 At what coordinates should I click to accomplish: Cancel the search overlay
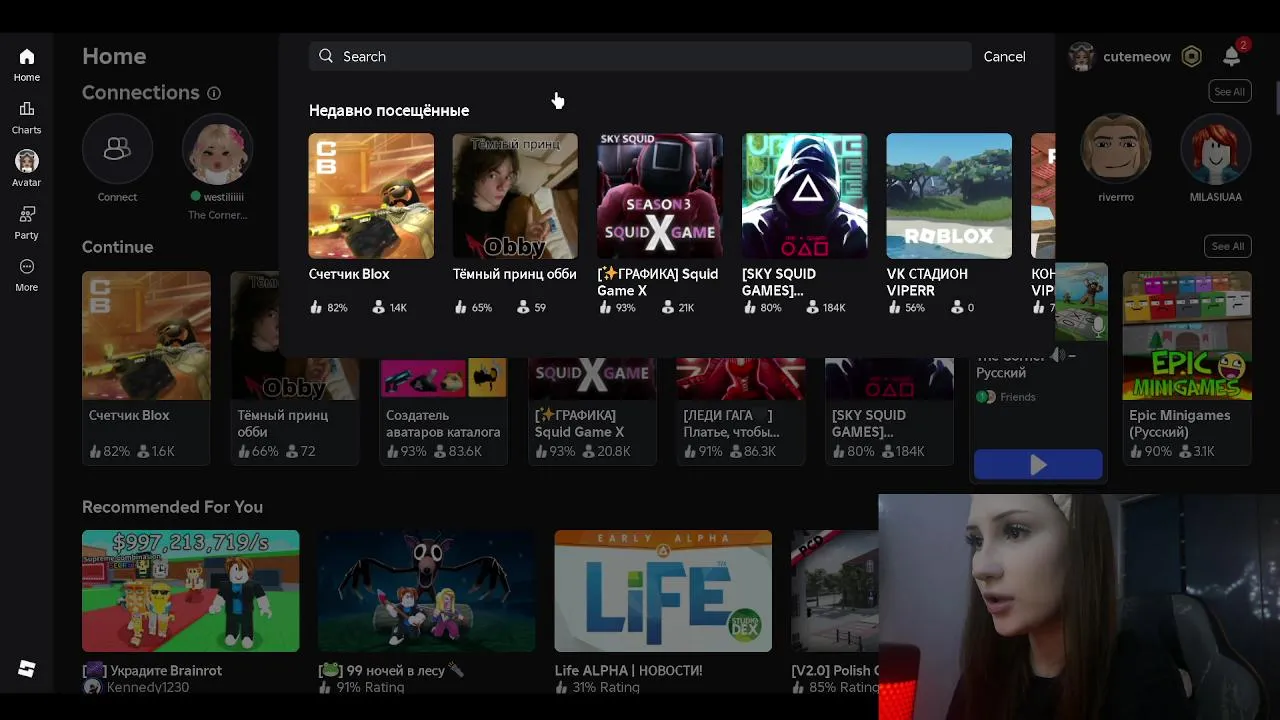point(1004,56)
